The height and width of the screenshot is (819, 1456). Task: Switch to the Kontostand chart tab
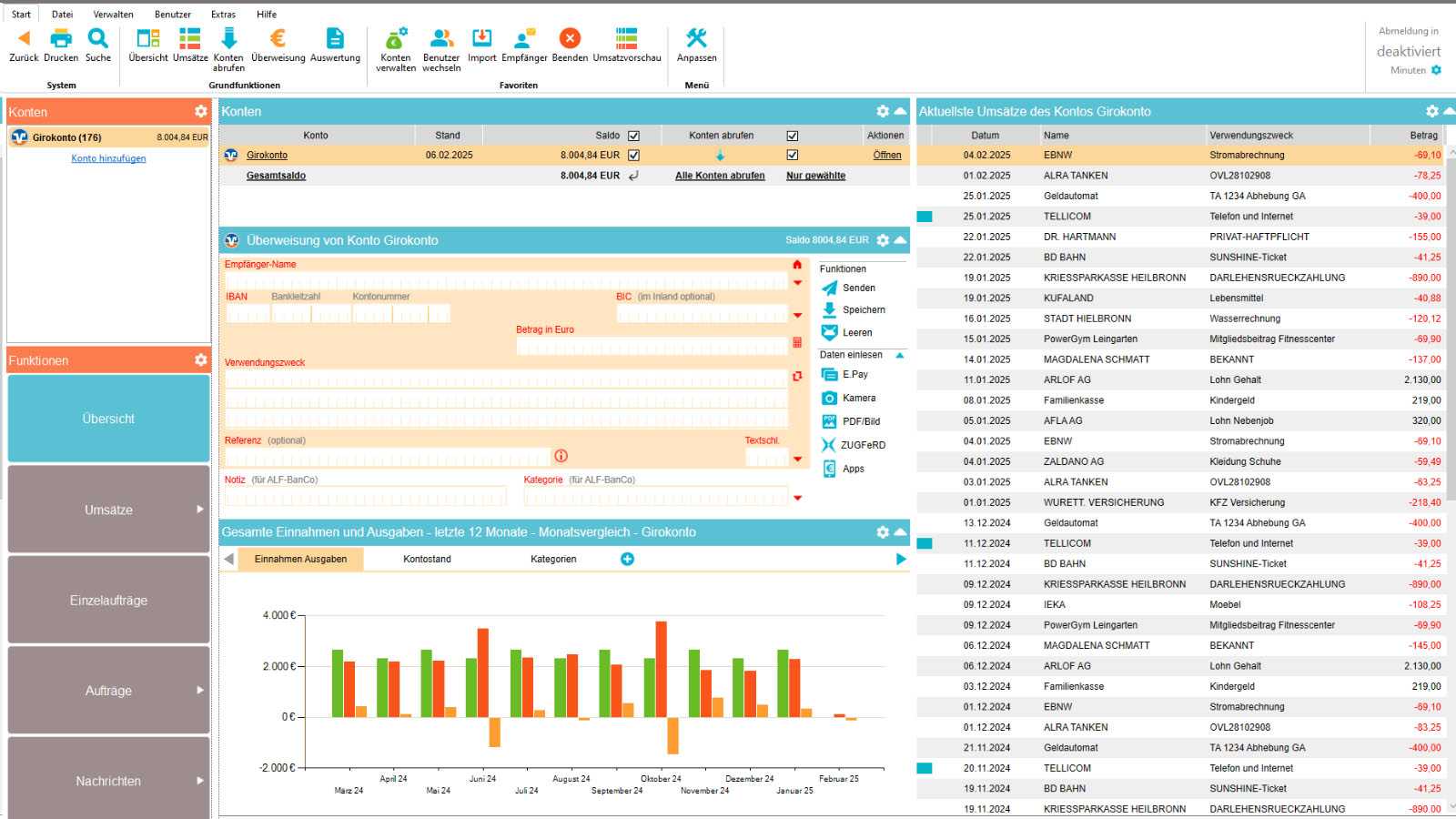tap(427, 560)
